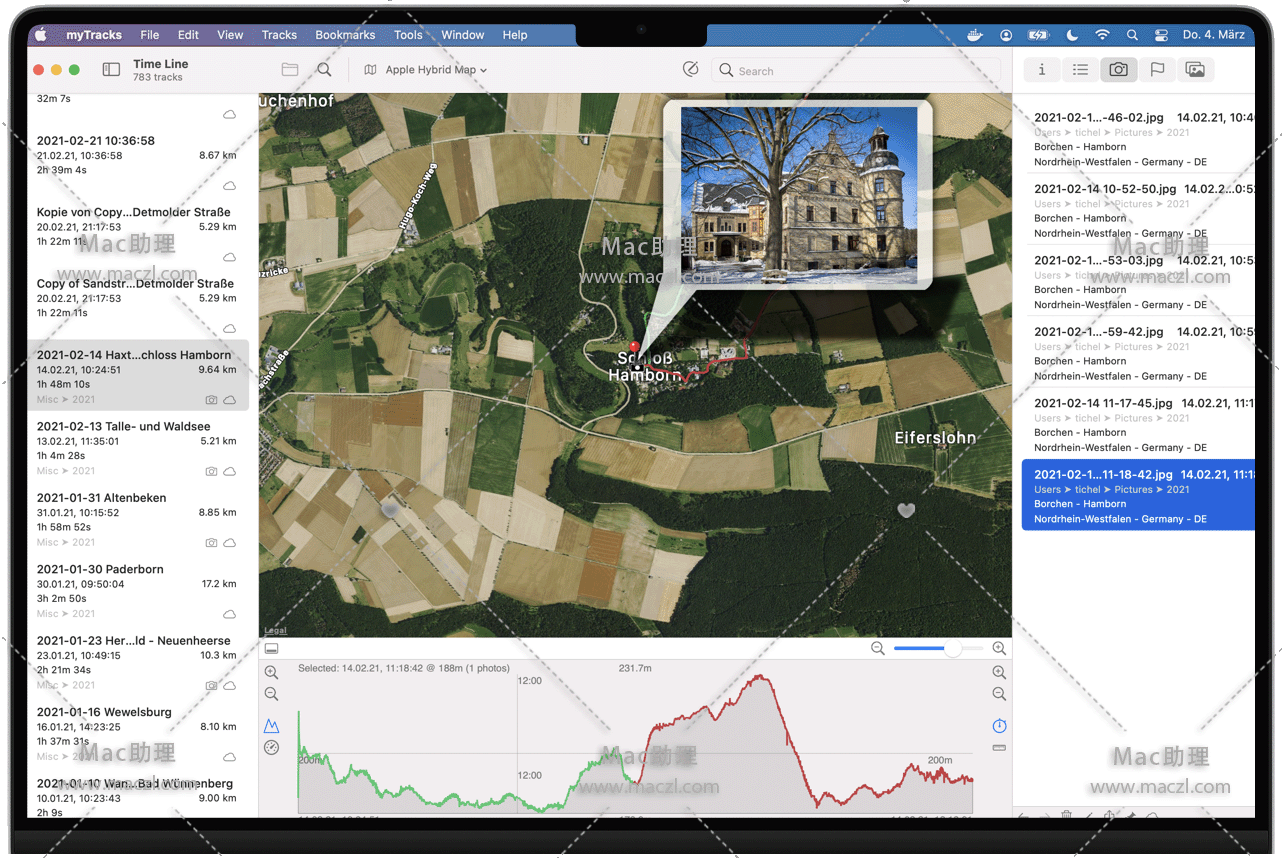Switch to the info inspector tab
The image size is (1282, 858).
point(1042,69)
